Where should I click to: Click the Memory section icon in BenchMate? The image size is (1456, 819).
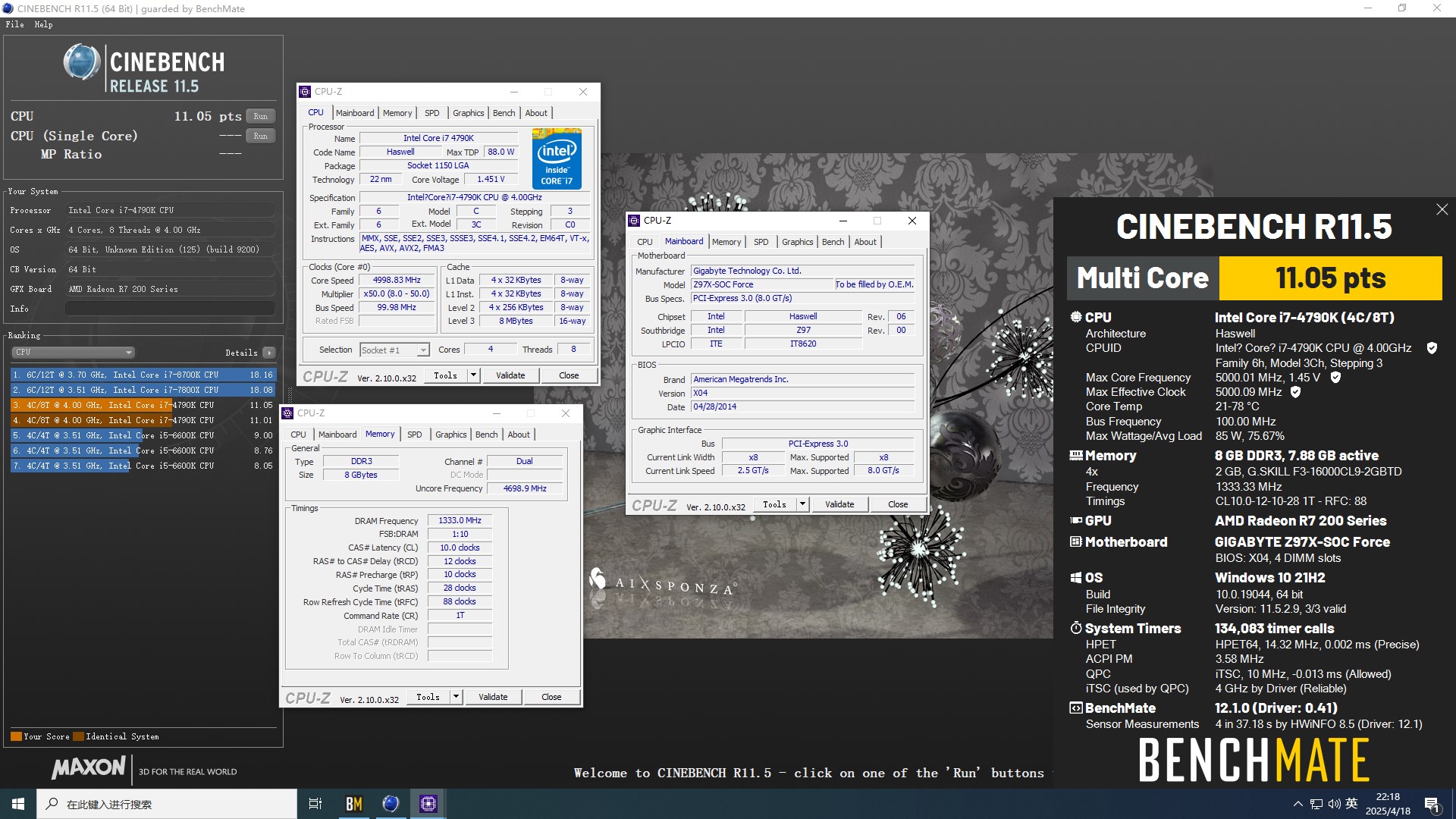[1075, 455]
